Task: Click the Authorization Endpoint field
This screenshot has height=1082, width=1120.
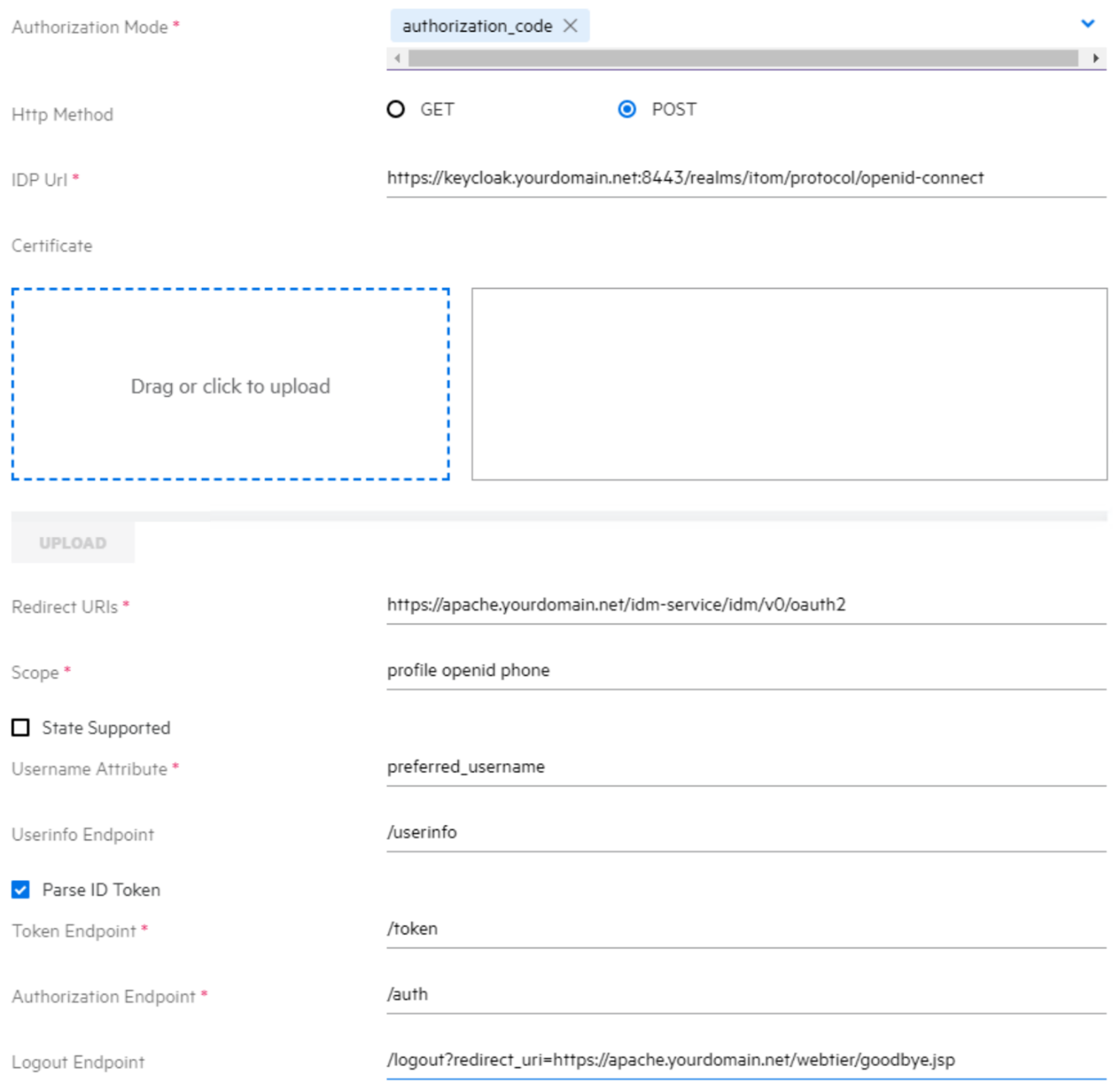Action: click(656, 994)
